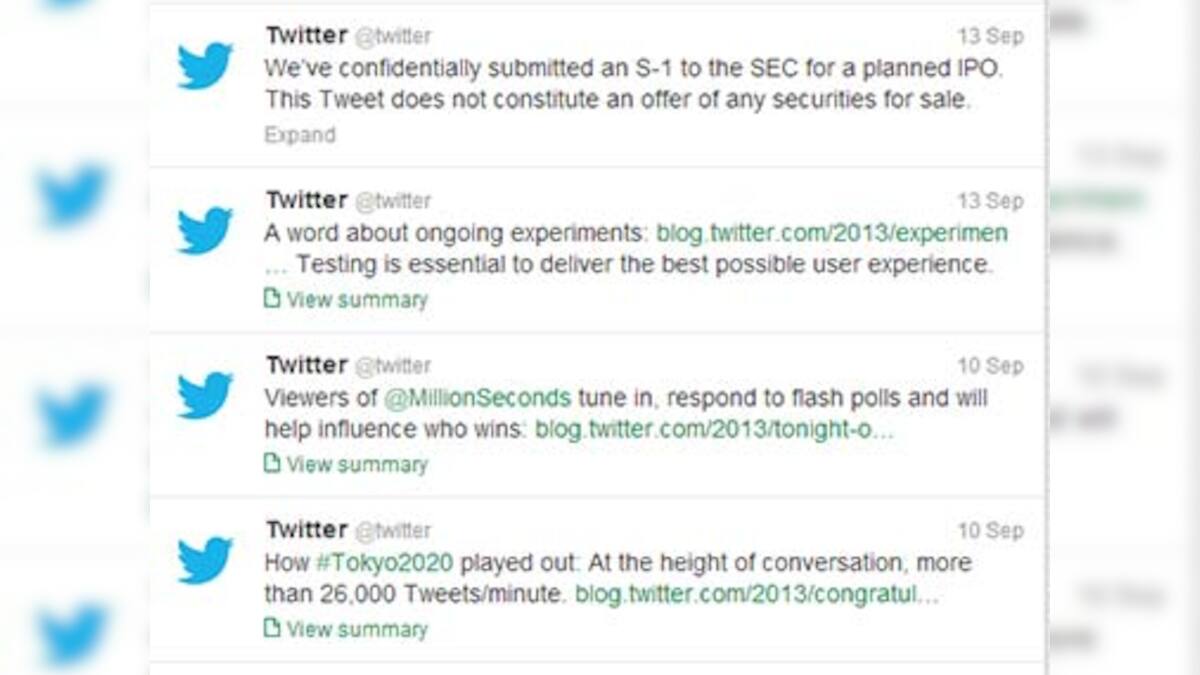Screen dimensions: 1200x675
Task: Expand the confidential S-1 IPO tweet
Action: coord(299,134)
